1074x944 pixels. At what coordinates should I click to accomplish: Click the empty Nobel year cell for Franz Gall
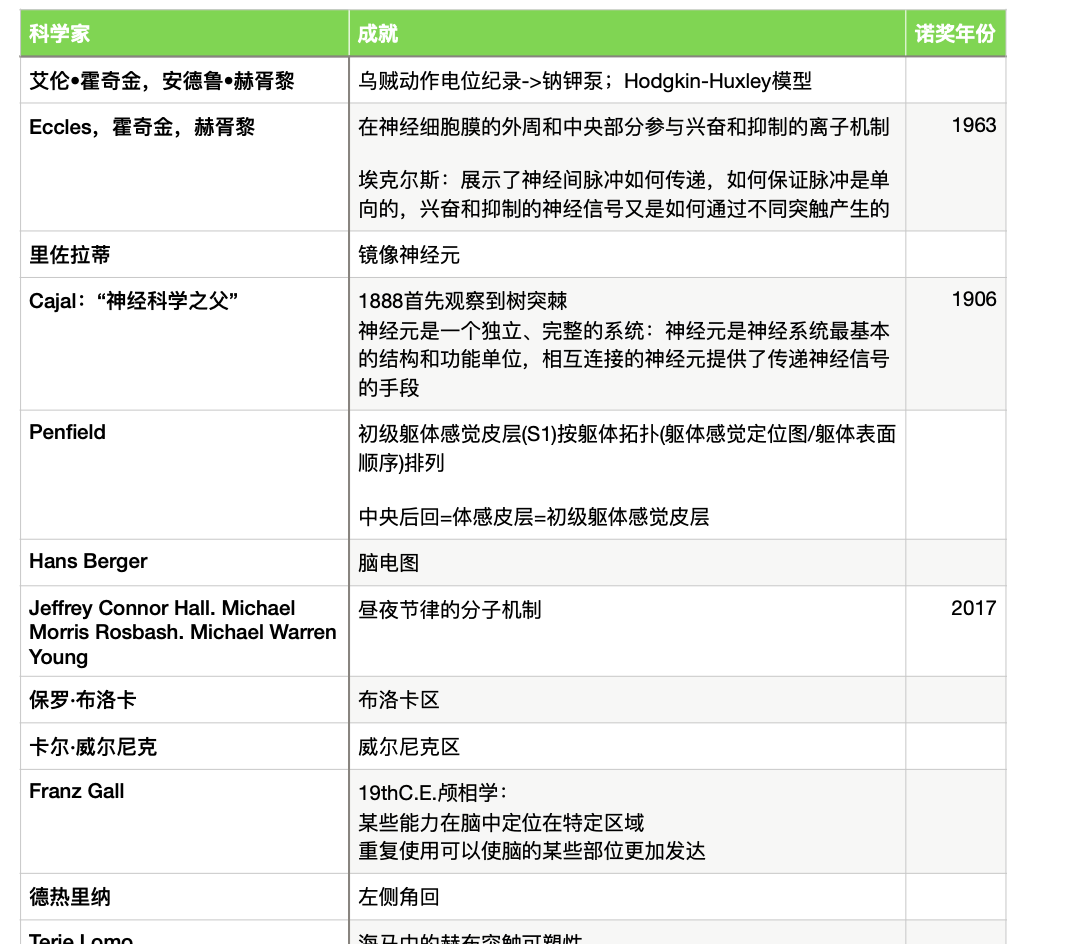956,821
